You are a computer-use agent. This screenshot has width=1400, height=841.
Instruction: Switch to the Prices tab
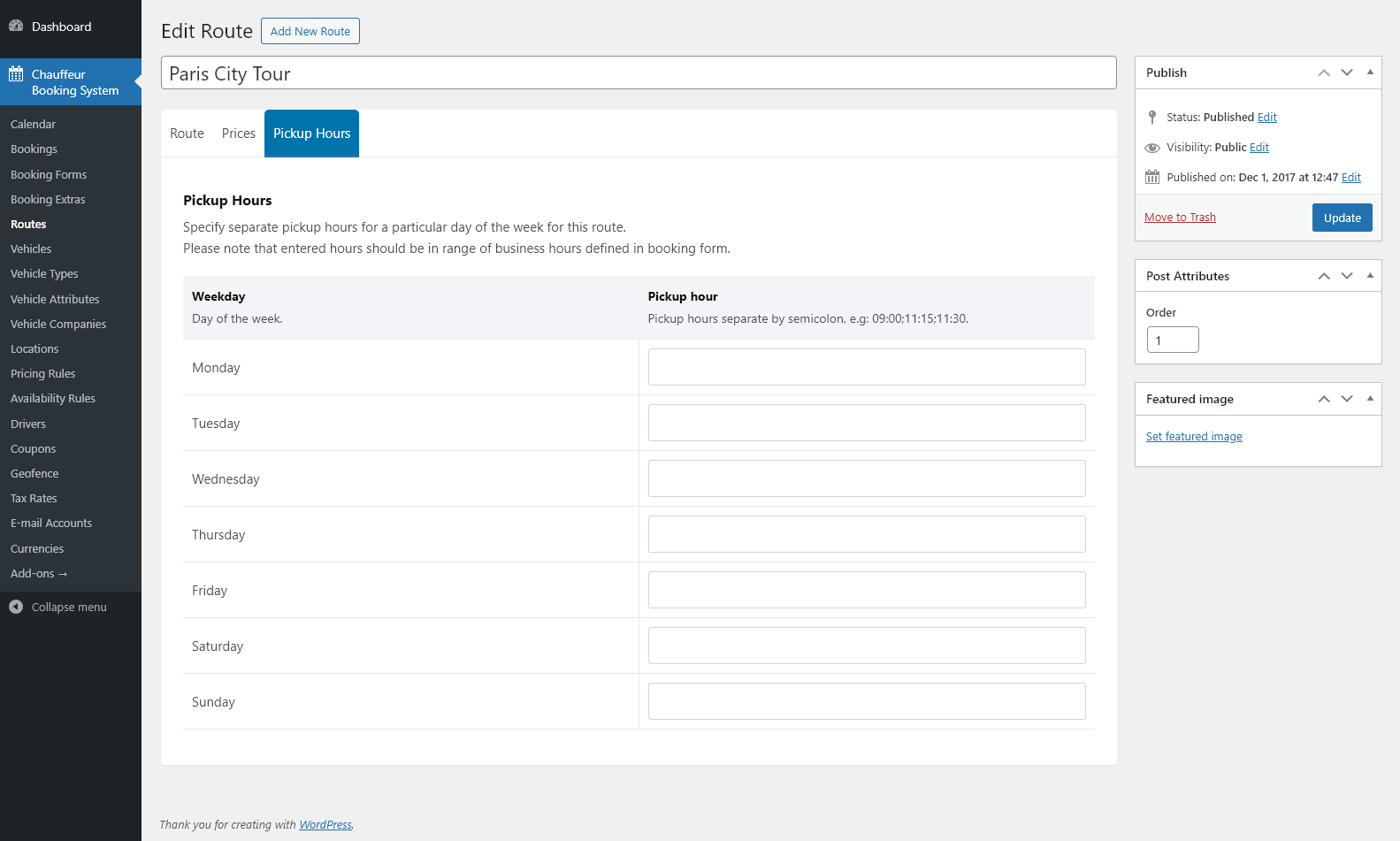[239, 134]
